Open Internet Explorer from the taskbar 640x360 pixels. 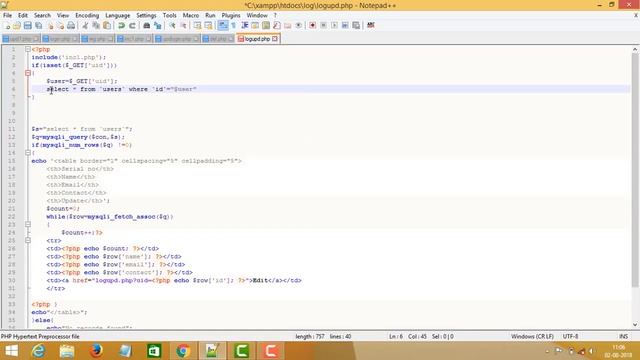point(38,351)
